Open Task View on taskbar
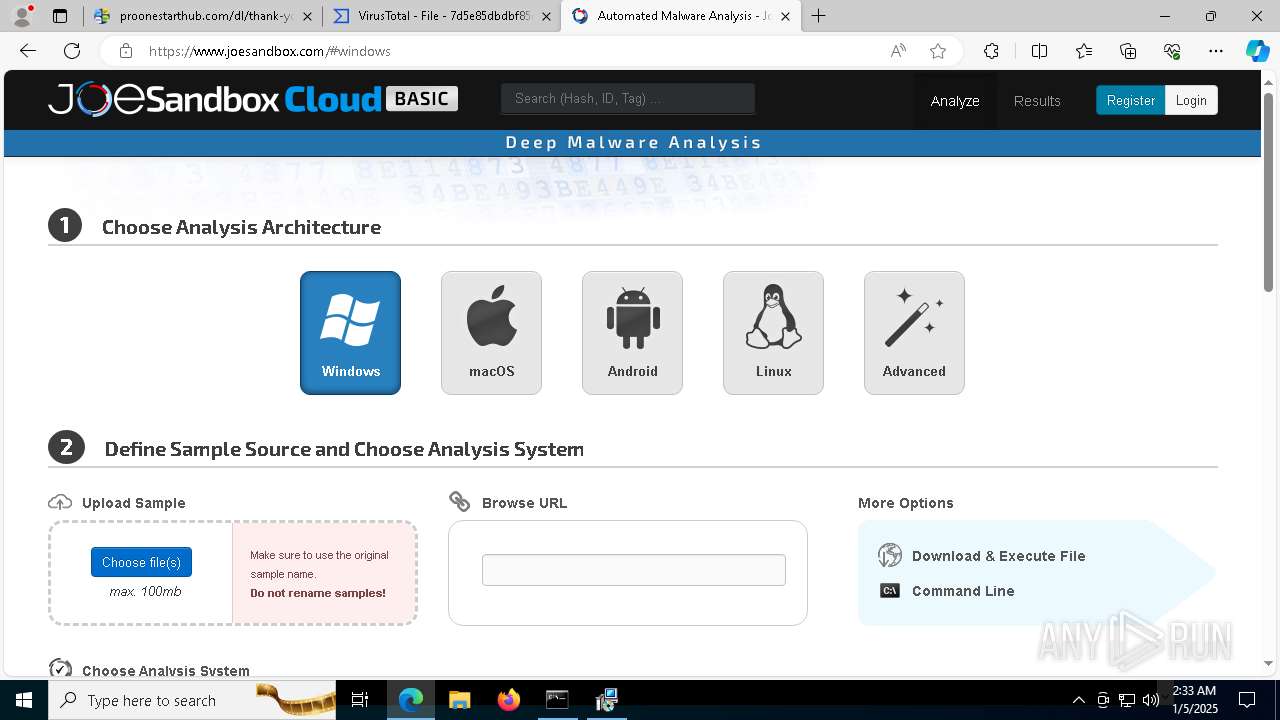Viewport: 1280px width, 720px height. [360, 700]
